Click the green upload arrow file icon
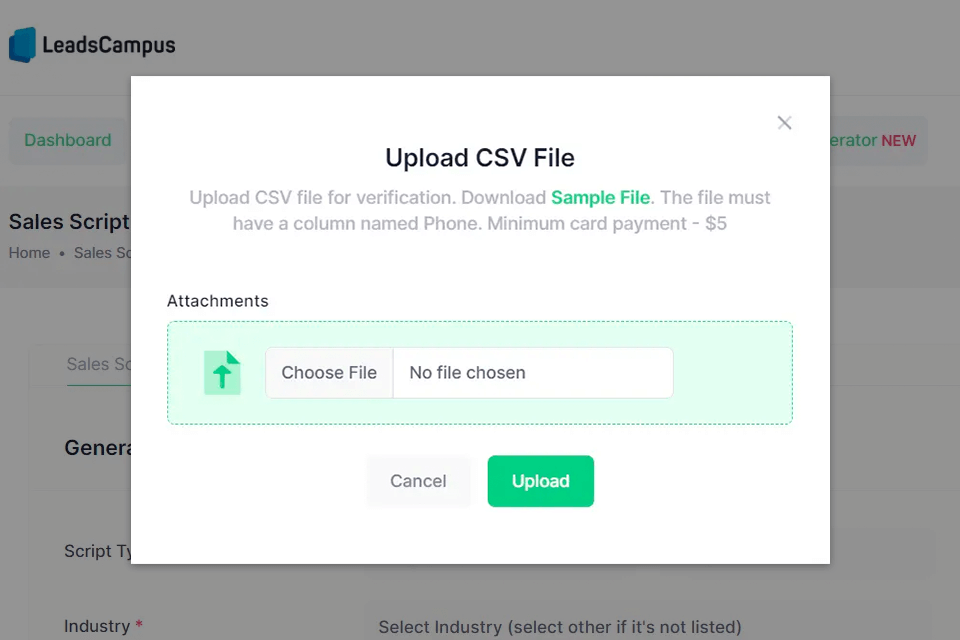960x640 pixels. (222, 373)
